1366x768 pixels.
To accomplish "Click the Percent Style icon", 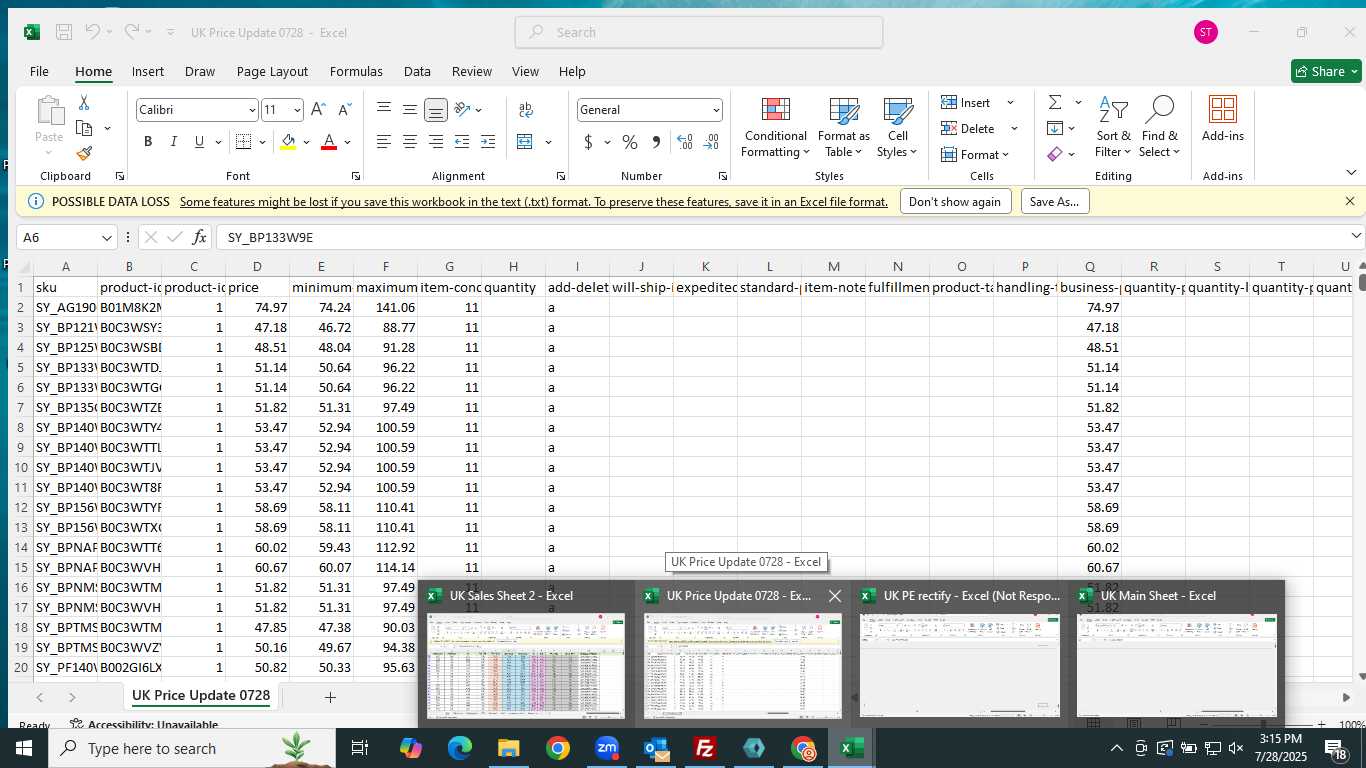I will coord(630,142).
